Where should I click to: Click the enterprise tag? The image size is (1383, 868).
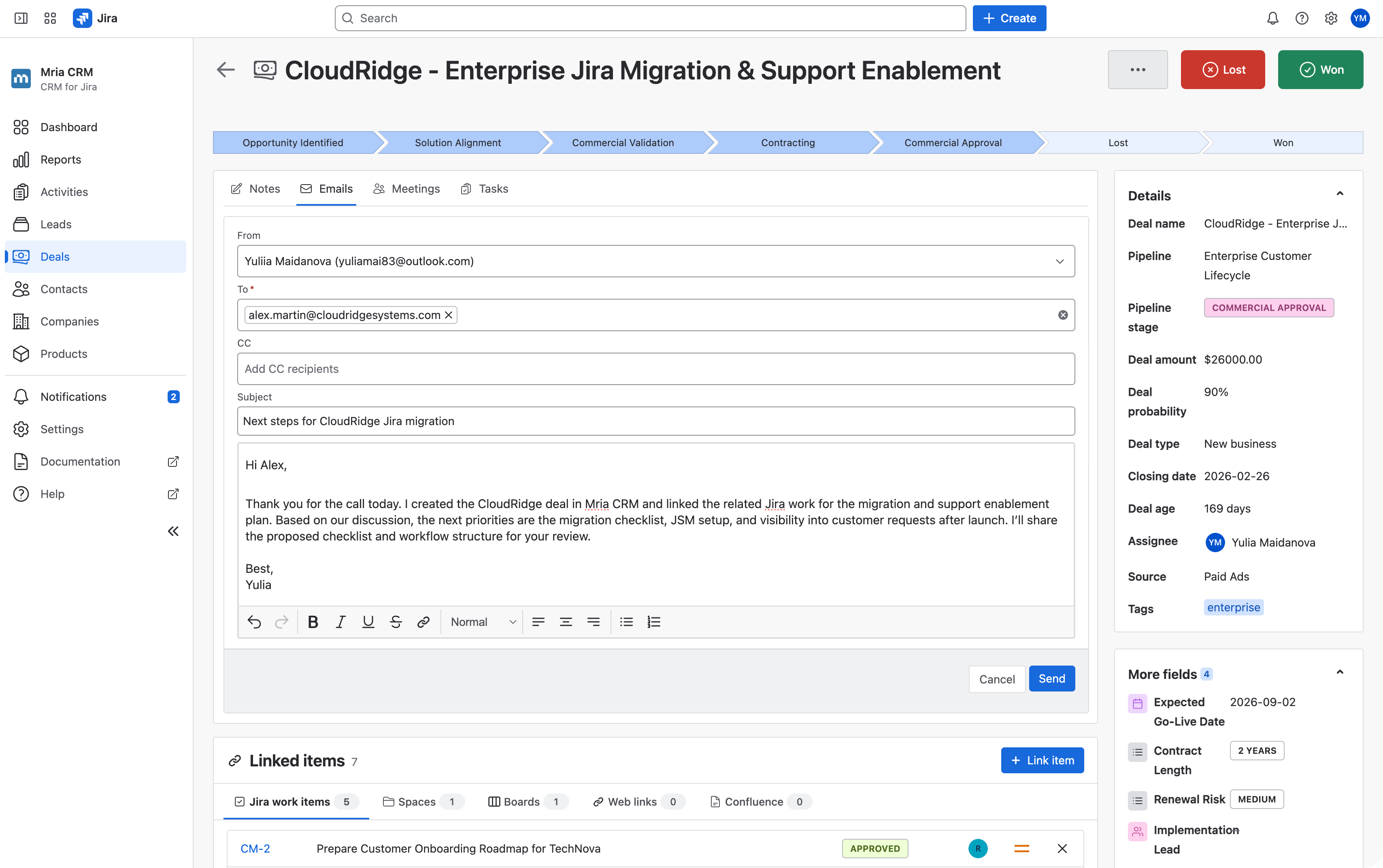[x=1233, y=607]
